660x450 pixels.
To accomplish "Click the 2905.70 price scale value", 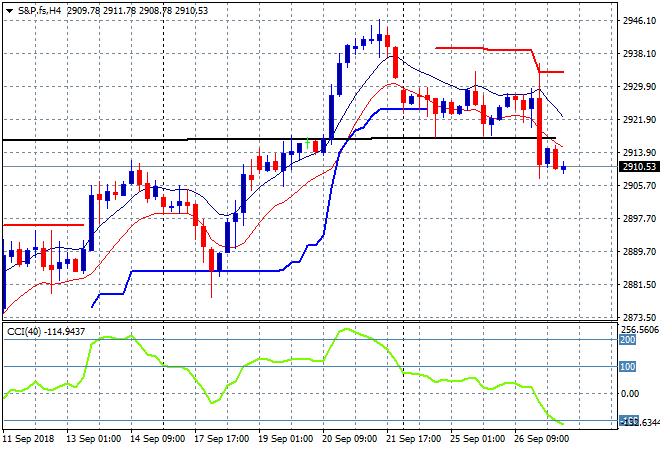I will pos(639,186).
